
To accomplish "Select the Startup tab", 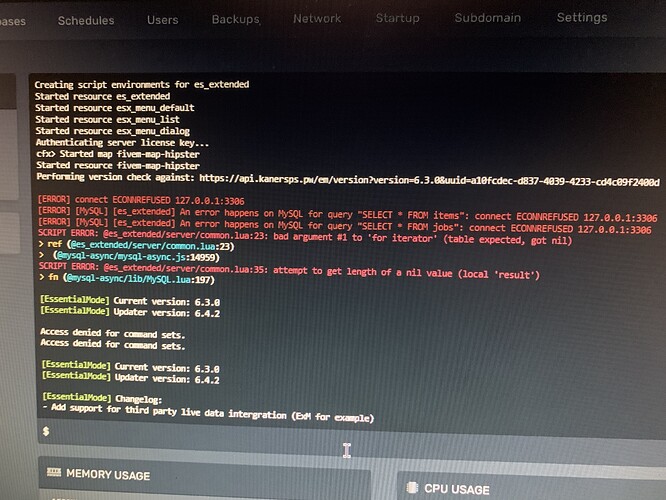I will (x=398, y=18).
